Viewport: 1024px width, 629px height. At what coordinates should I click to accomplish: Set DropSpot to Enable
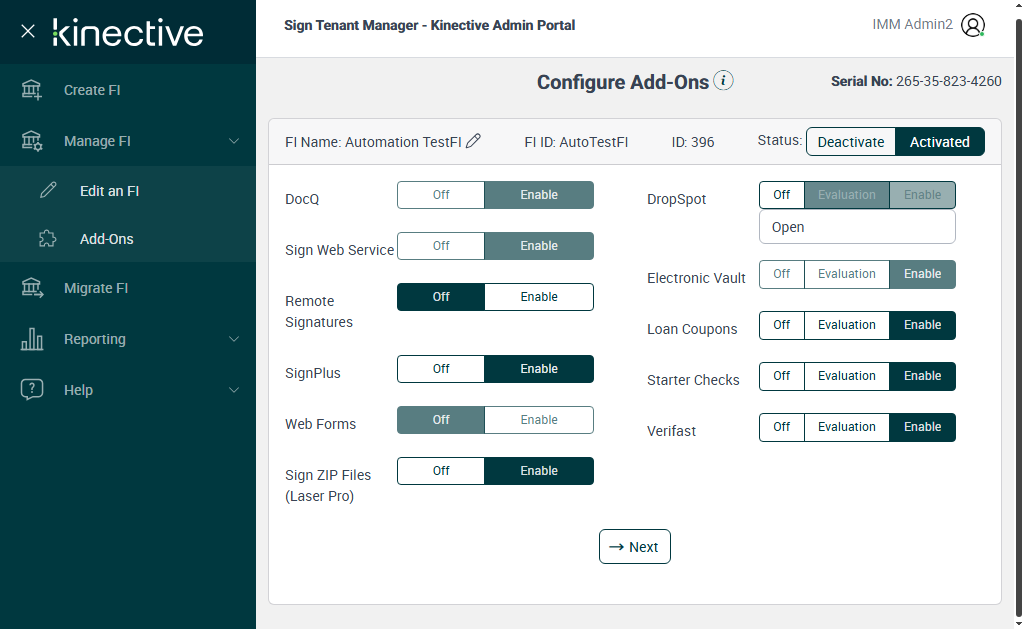coord(922,195)
